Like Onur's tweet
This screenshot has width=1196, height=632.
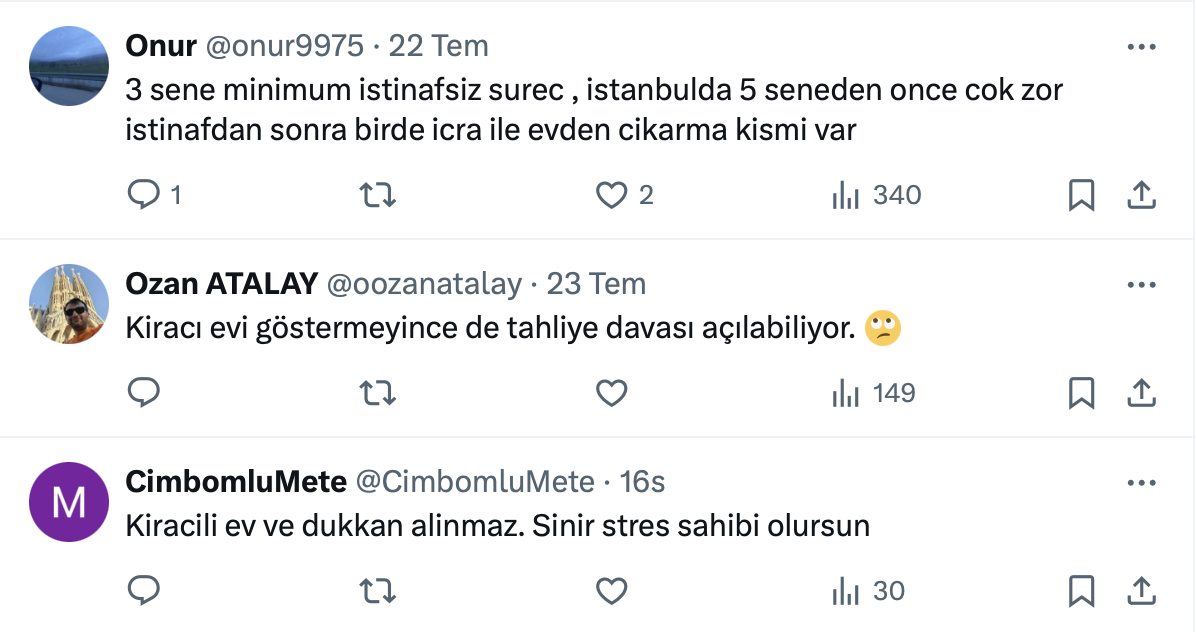pos(611,195)
